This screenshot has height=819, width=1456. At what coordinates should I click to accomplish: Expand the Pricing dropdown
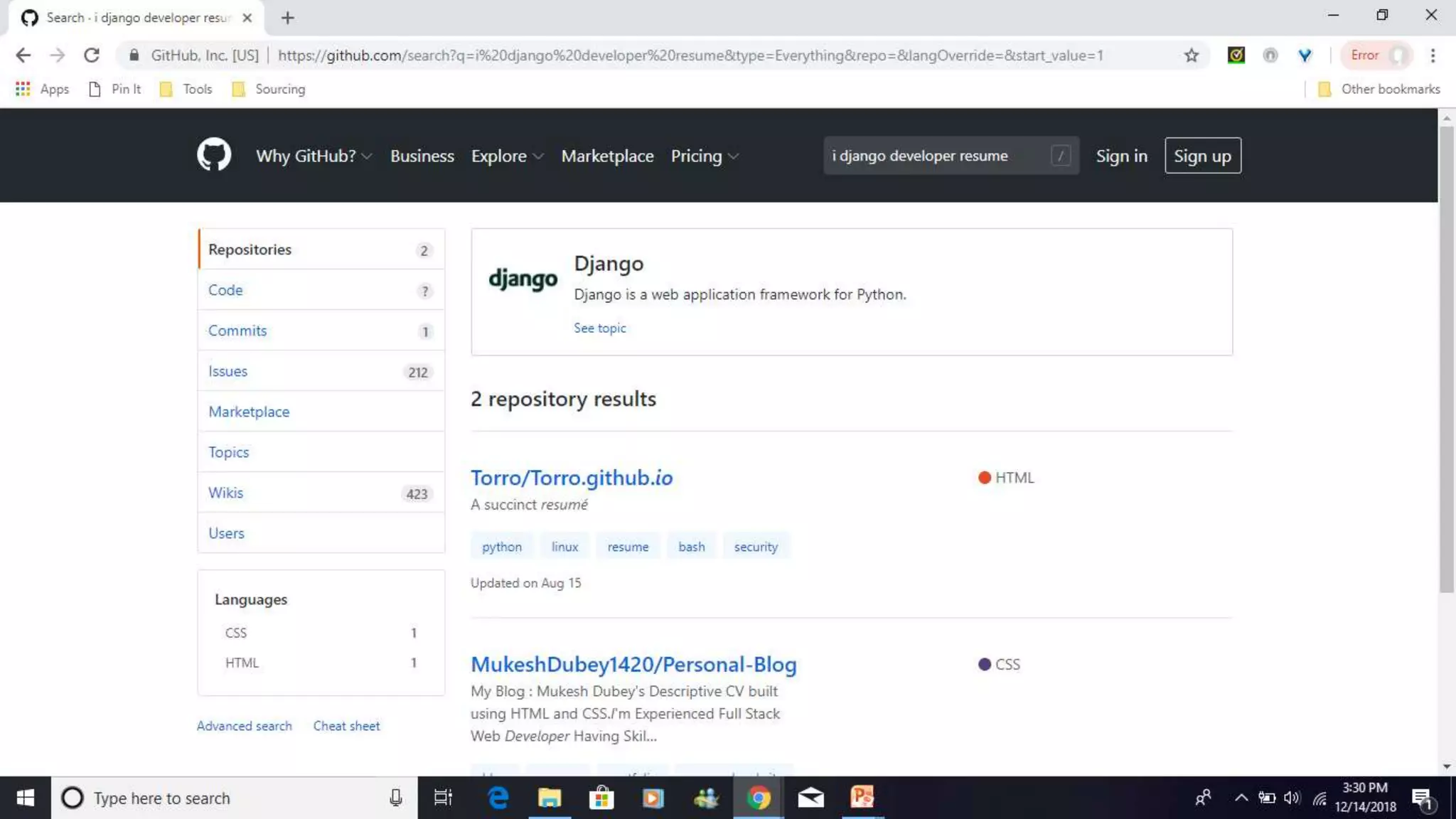click(x=704, y=156)
